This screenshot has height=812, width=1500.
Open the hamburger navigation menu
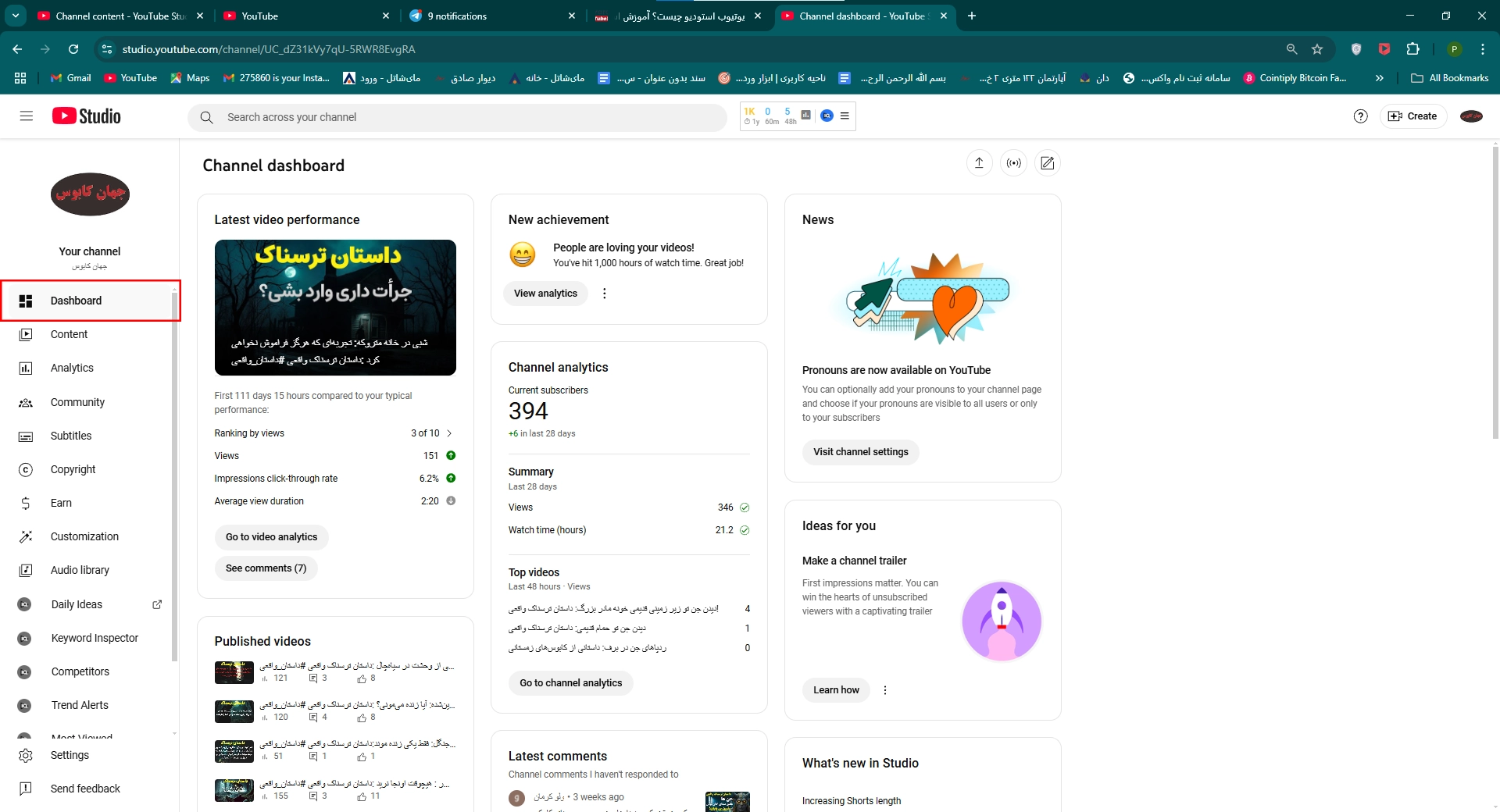point(26,116)
